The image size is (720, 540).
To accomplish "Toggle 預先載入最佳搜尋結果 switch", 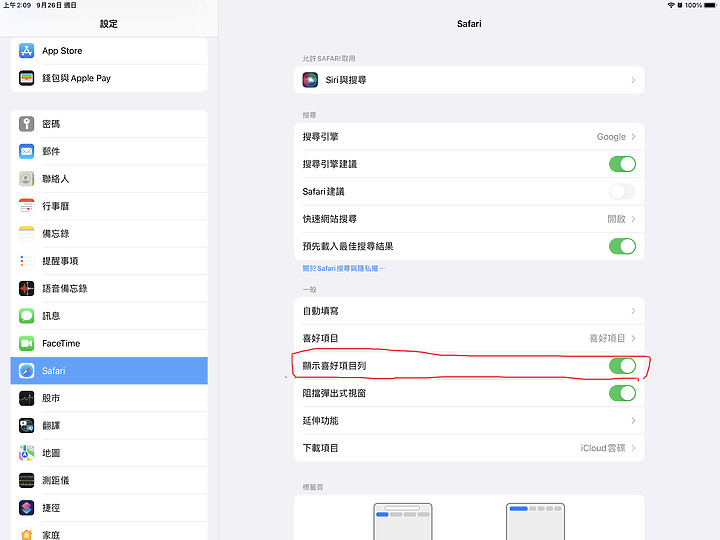I will click(x=622, y=246).
